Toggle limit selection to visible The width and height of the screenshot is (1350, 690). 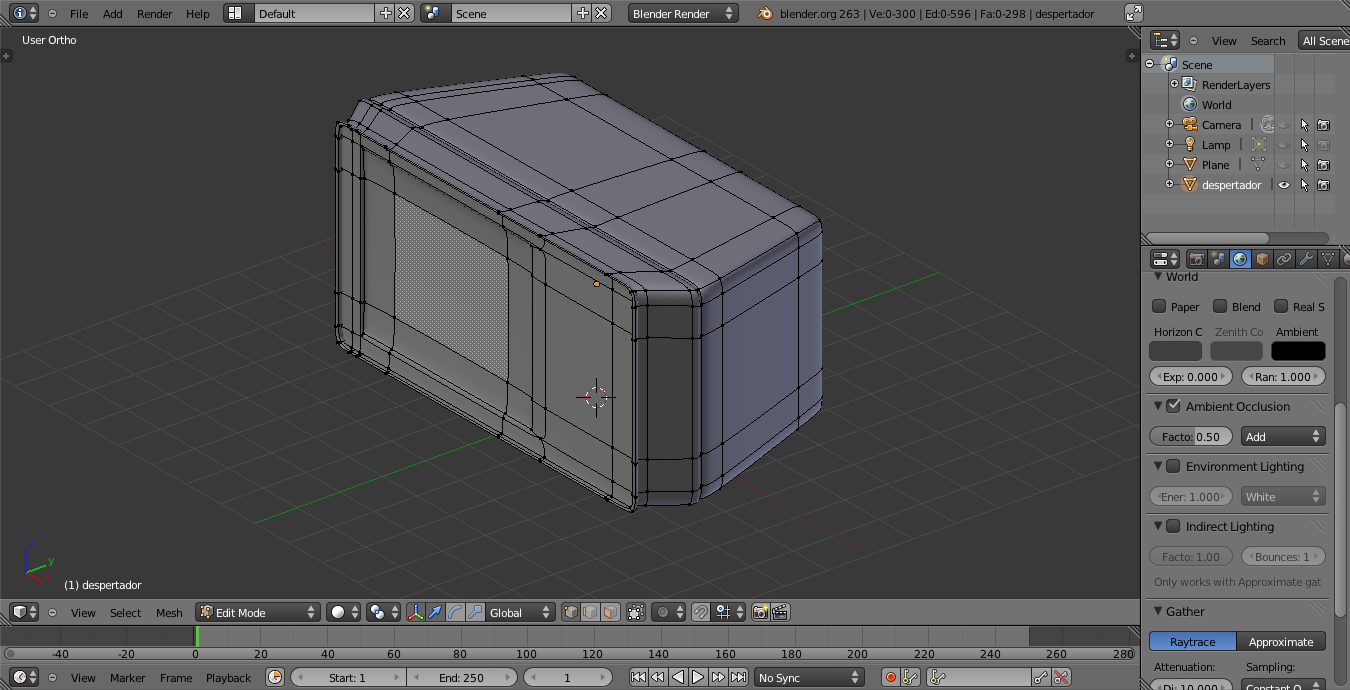pyautogui.click(x=636, y=612)
